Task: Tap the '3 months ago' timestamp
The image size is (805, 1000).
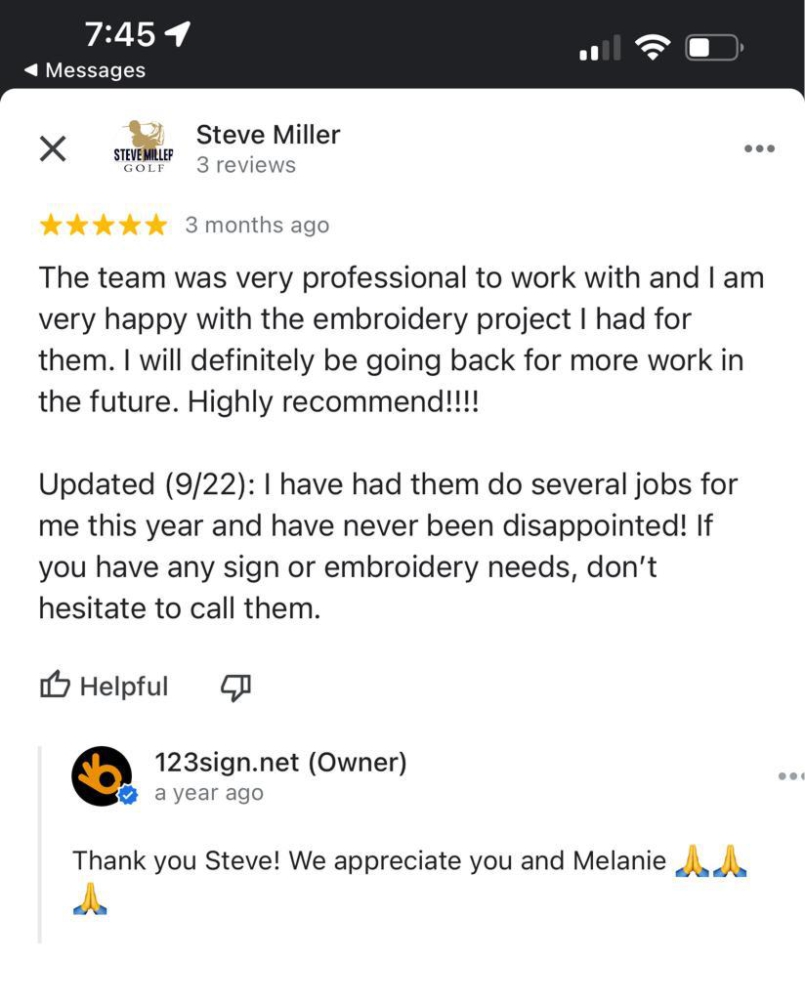Action: pos(257,226)
